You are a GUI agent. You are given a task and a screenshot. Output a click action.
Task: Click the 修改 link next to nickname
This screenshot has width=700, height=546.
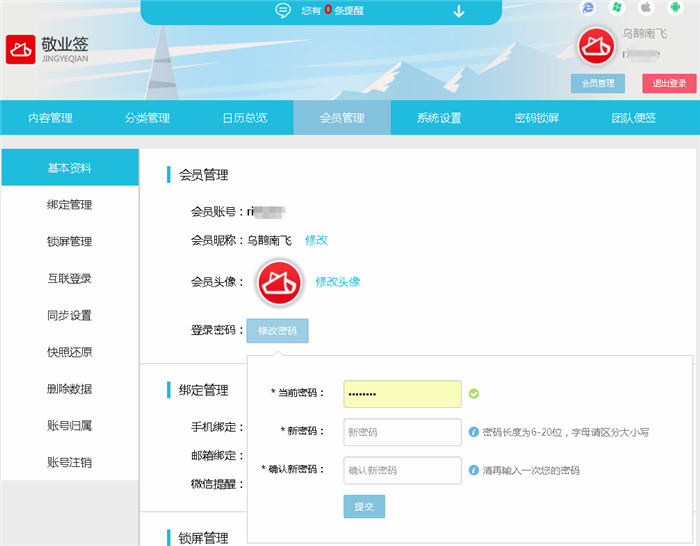pyautogui.click(x=316, y=240)
